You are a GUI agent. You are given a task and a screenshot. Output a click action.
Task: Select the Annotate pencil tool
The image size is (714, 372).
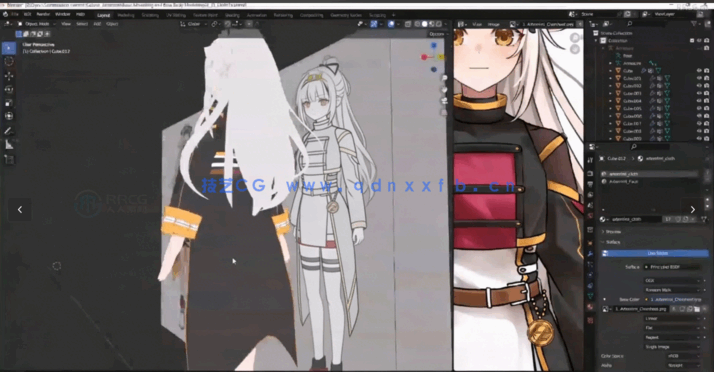pos(9,131)
